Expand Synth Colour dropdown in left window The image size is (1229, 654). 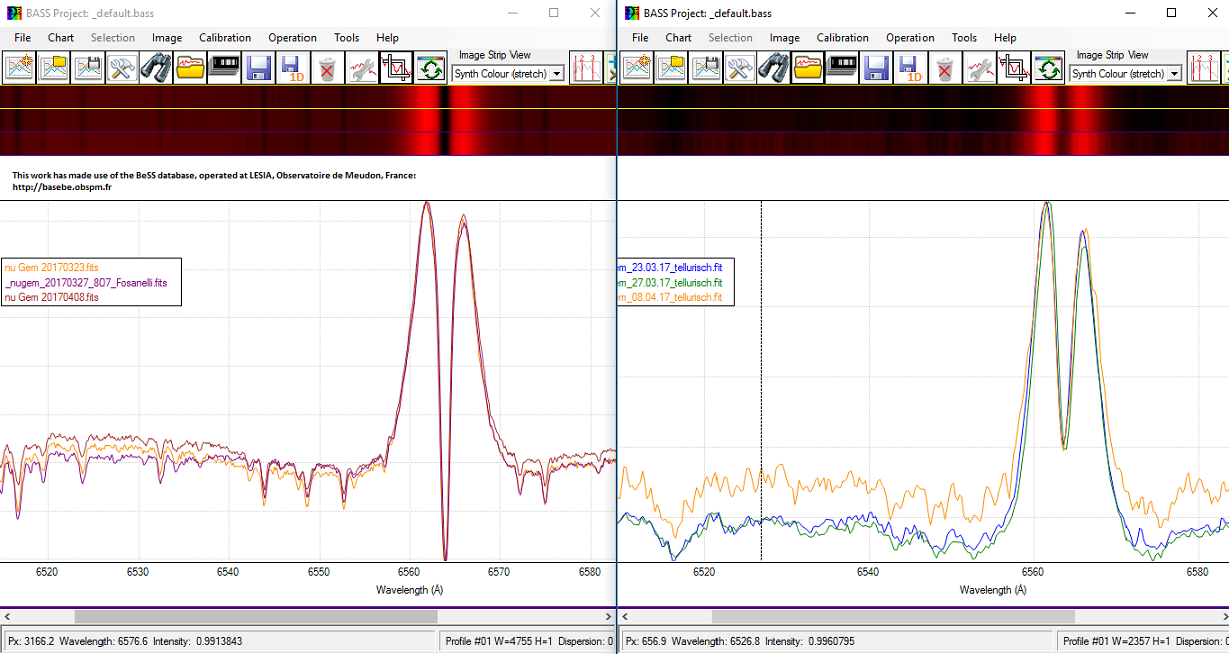[557, 74]
